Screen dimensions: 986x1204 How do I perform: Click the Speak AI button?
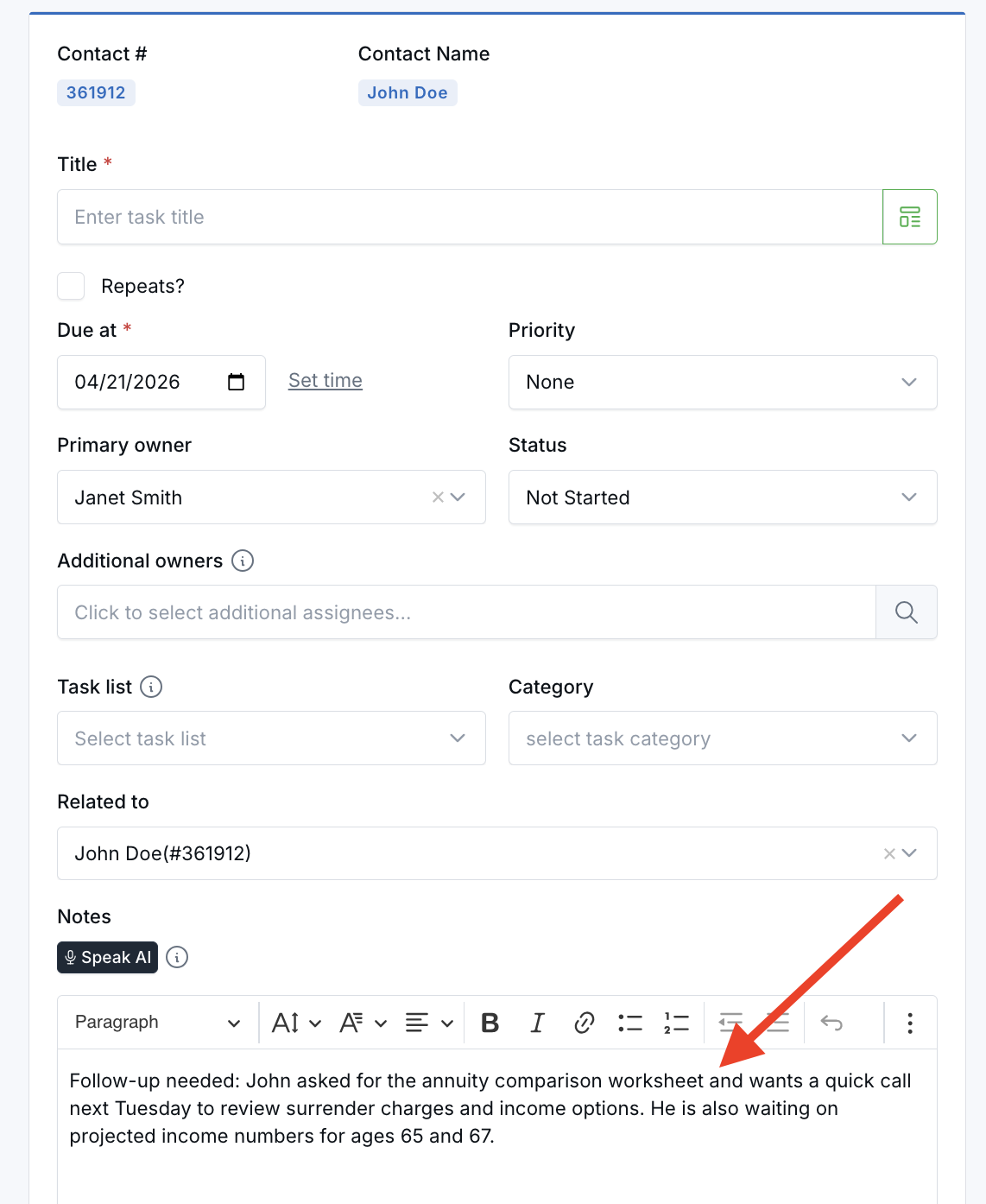(x=107, y=957)
